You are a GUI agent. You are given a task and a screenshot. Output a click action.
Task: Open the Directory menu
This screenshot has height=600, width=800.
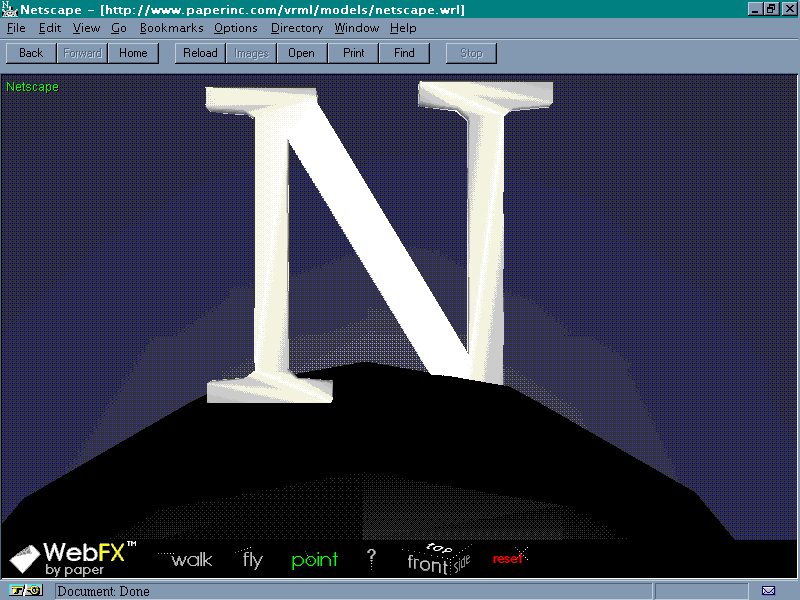click(296, 28)
